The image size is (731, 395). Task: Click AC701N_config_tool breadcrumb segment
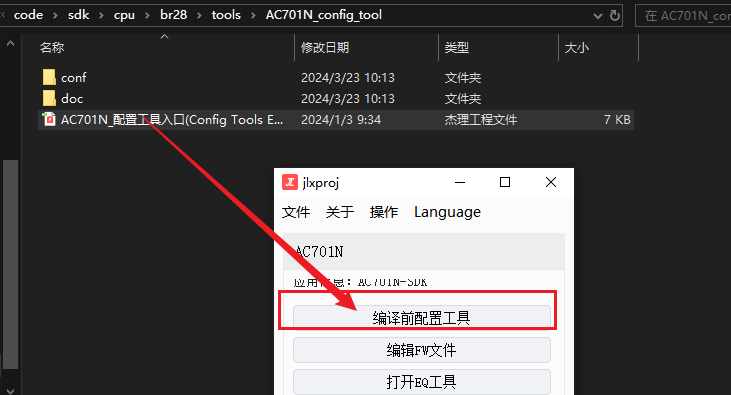coord(324,15)
